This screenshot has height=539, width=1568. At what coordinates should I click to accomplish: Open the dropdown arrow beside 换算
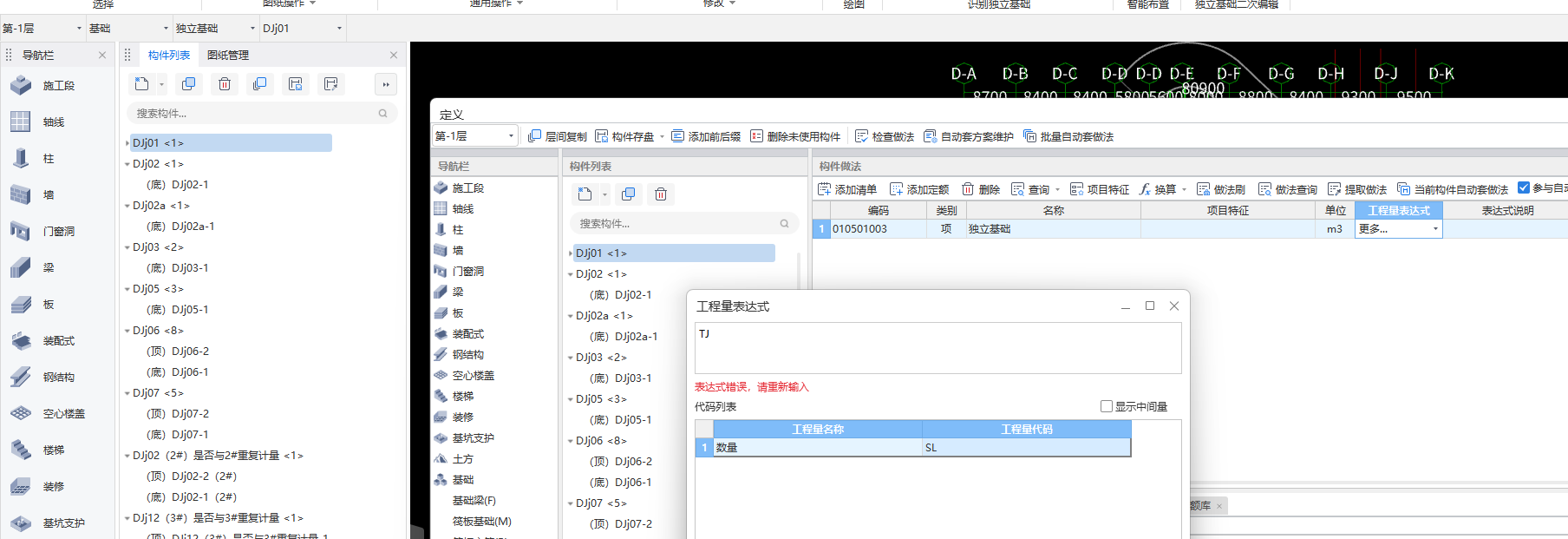pos(1184,190)
